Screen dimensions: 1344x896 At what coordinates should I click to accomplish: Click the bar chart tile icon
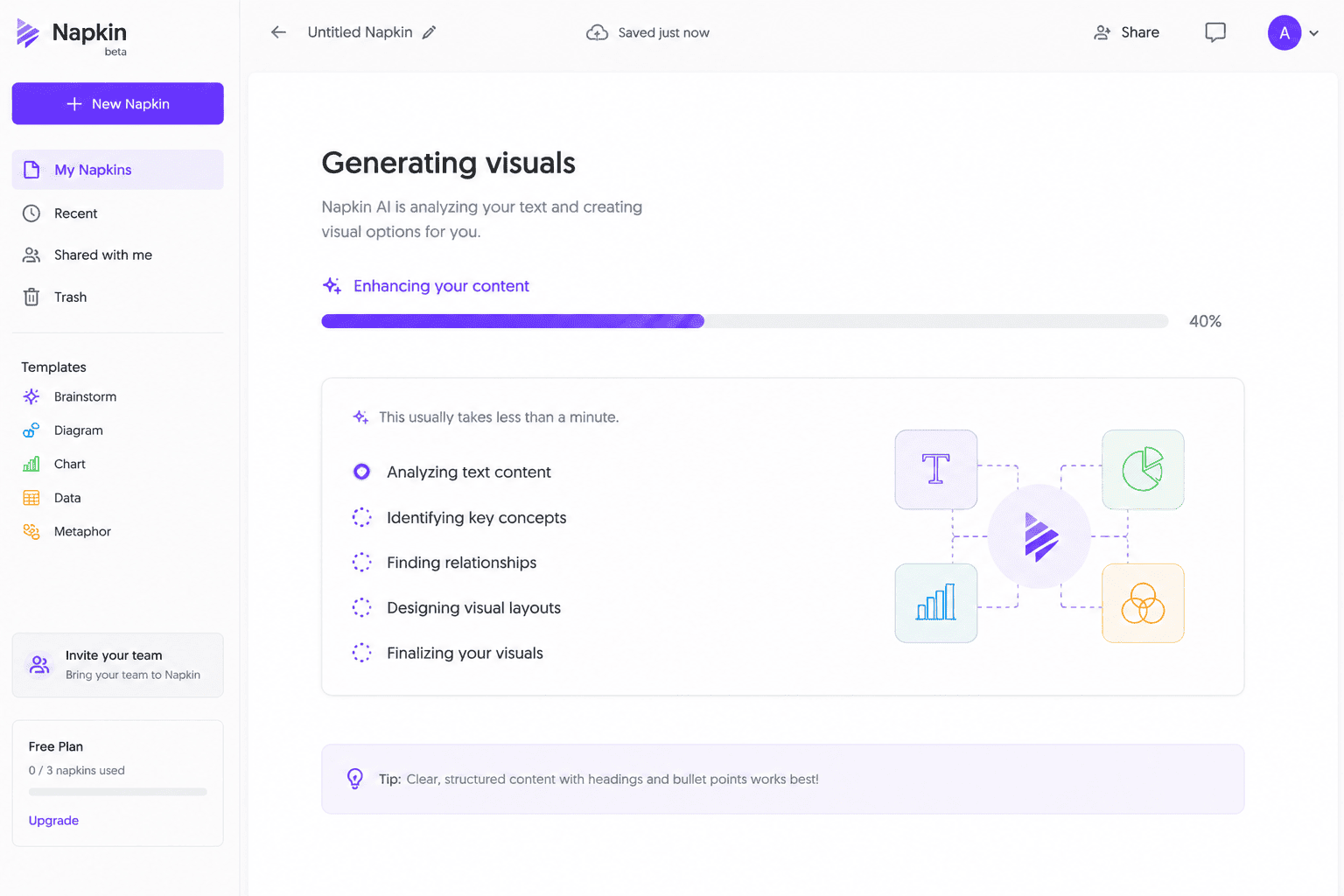936,603
